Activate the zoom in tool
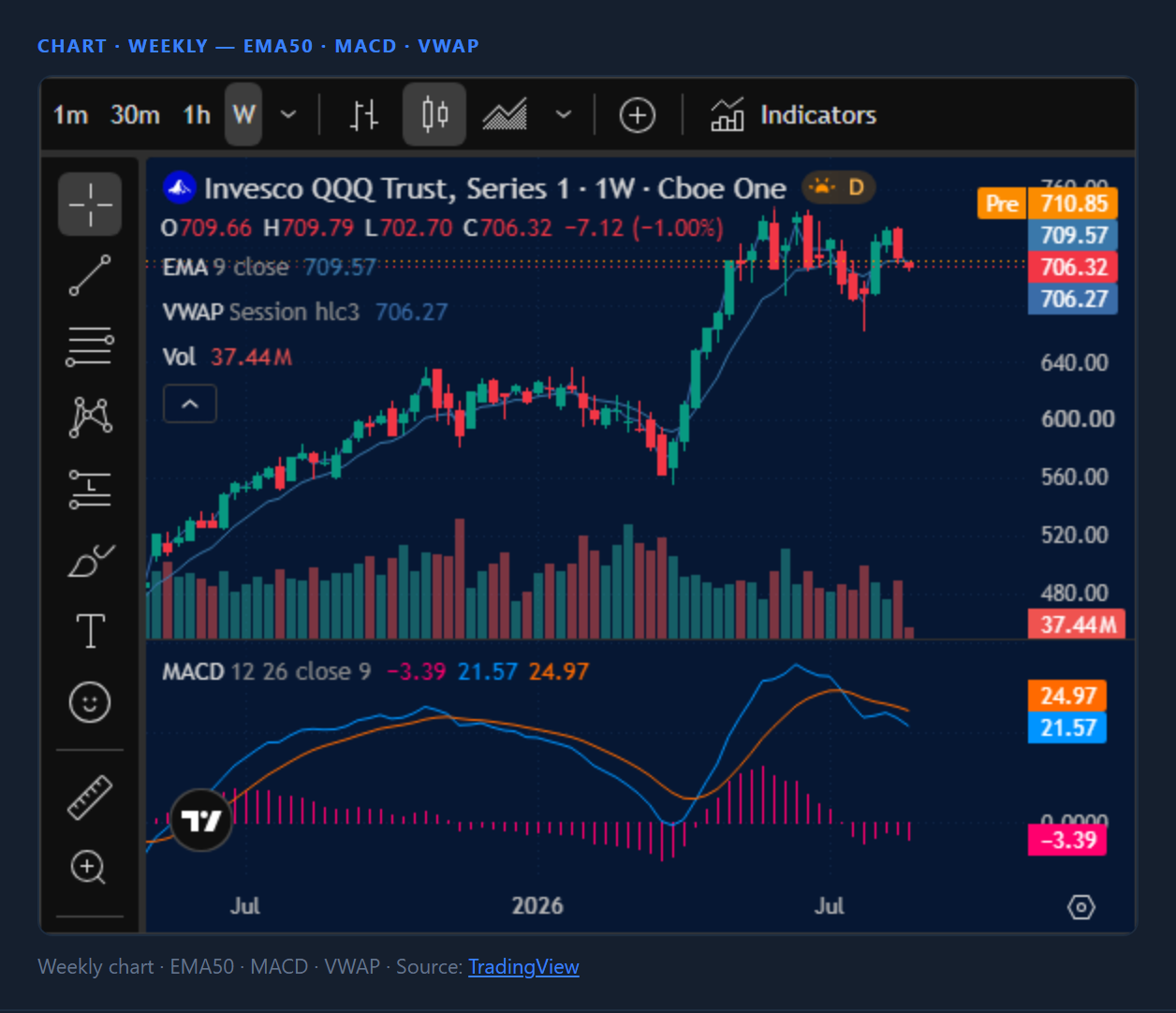This screenshot has width=1176, height=1013. point(89,868)
